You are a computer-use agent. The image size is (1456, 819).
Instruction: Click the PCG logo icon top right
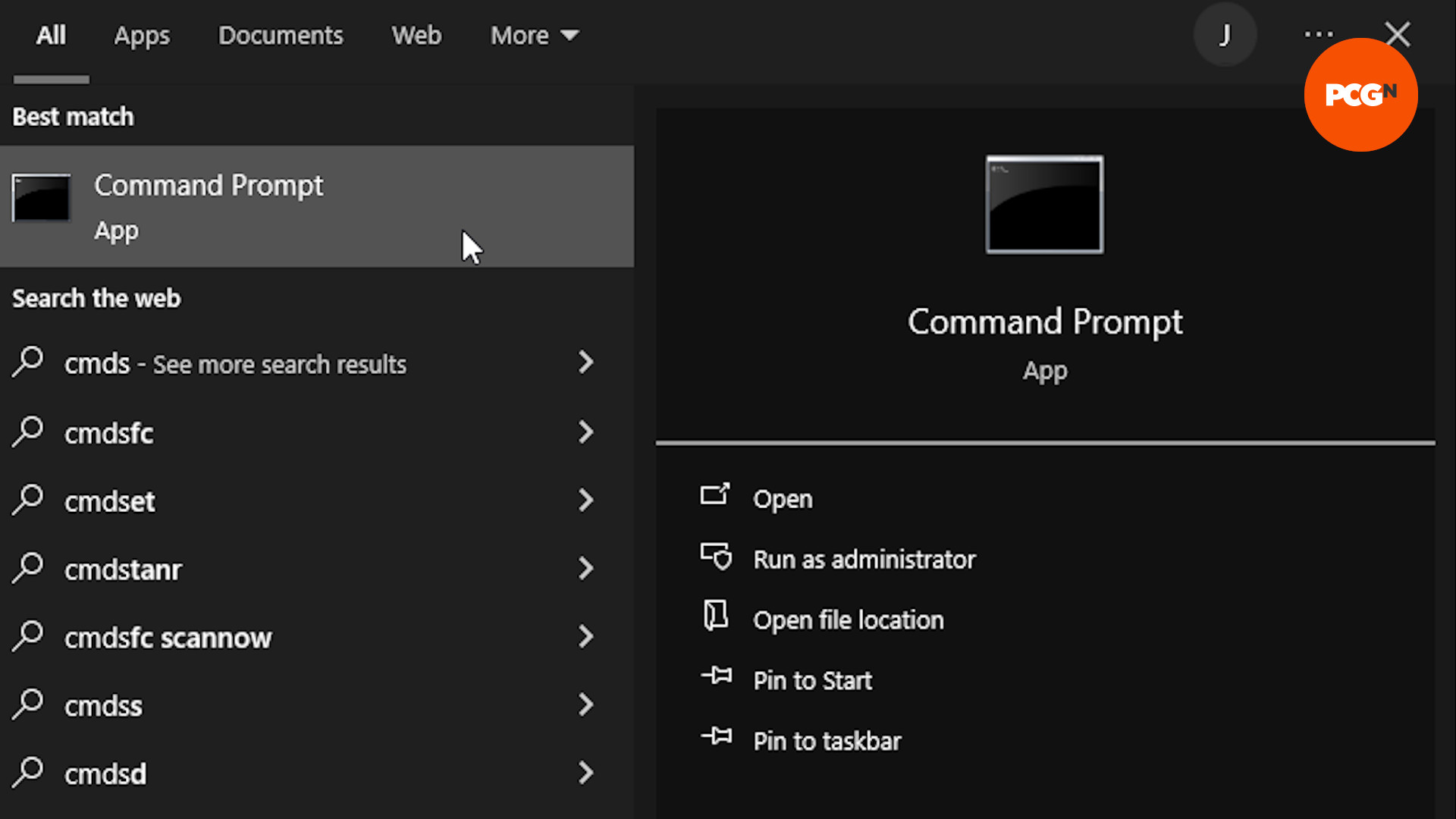pyautogui.click(x=1362, y=95)
